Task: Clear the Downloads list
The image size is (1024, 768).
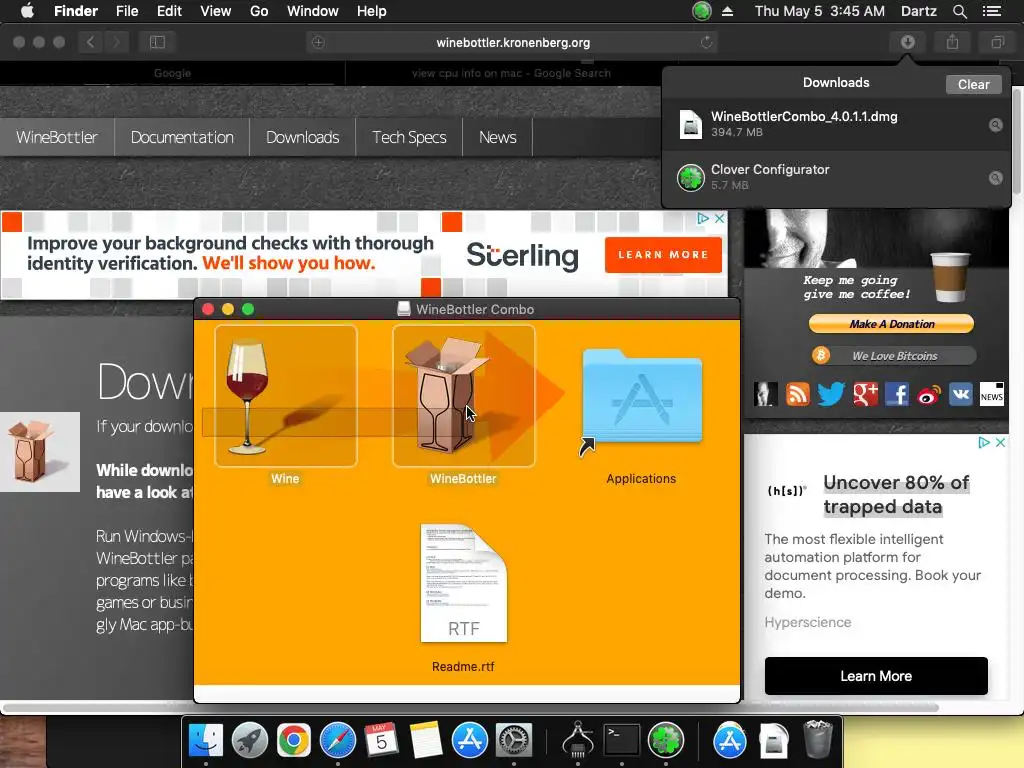Action: [973, 84]
